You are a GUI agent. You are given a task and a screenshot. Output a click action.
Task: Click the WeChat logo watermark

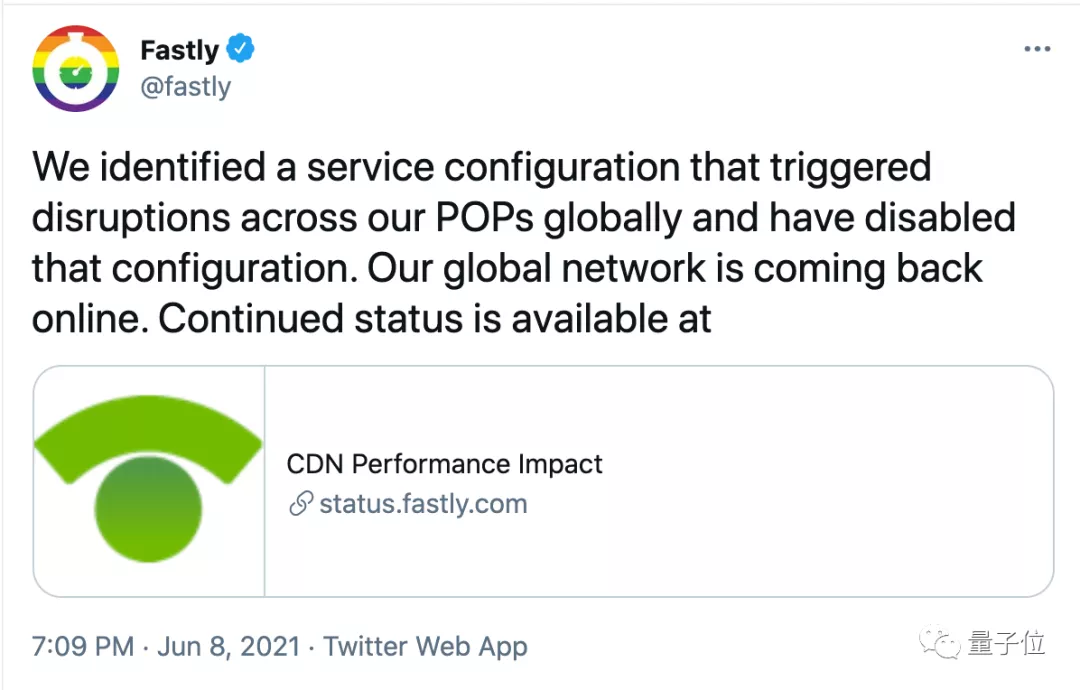pos(939,642)
